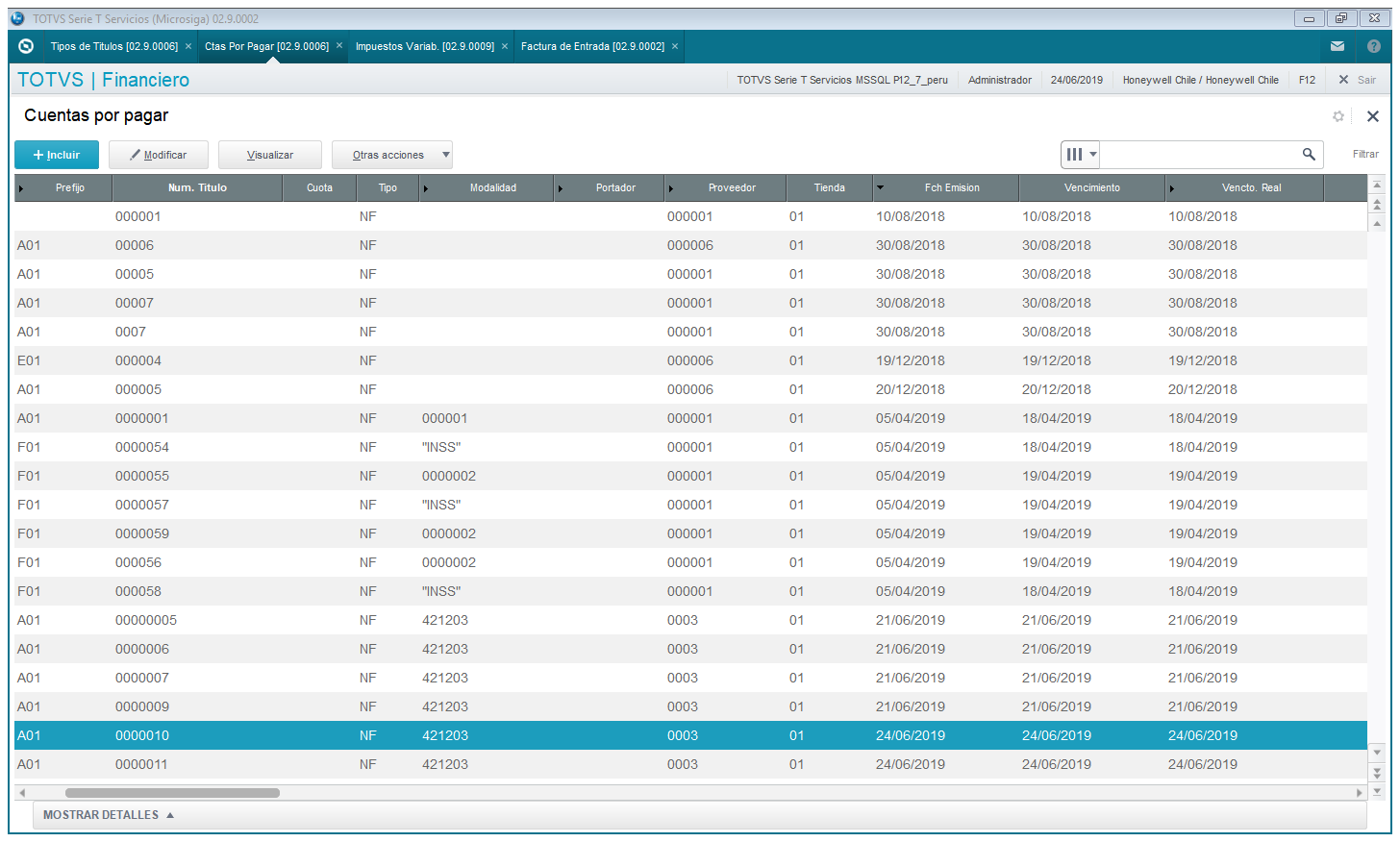Switch to Tipos de Titulos tab
1400x842 pixels.
[114, 46]
